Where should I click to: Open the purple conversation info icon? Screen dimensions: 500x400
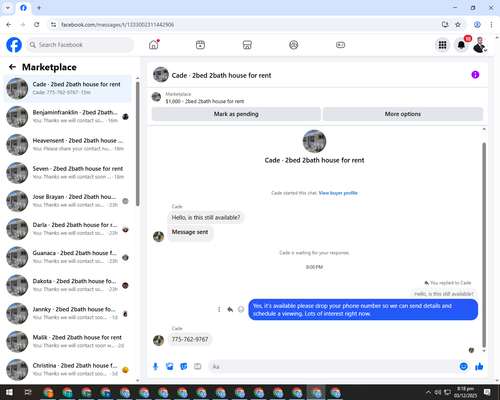click(475, 75)
